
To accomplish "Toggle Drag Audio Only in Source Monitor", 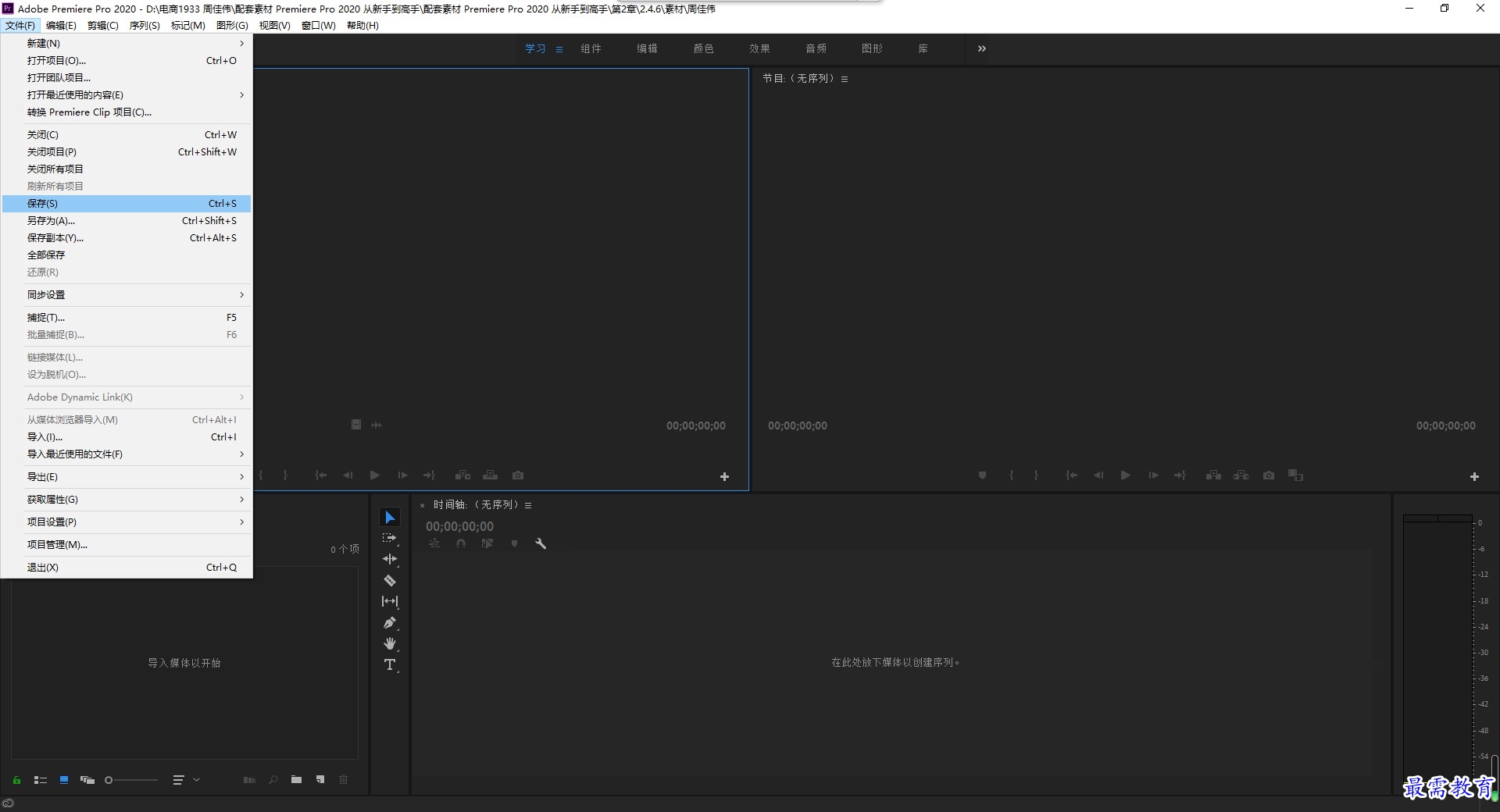I will pyautogui.click(x=377, y=425).
